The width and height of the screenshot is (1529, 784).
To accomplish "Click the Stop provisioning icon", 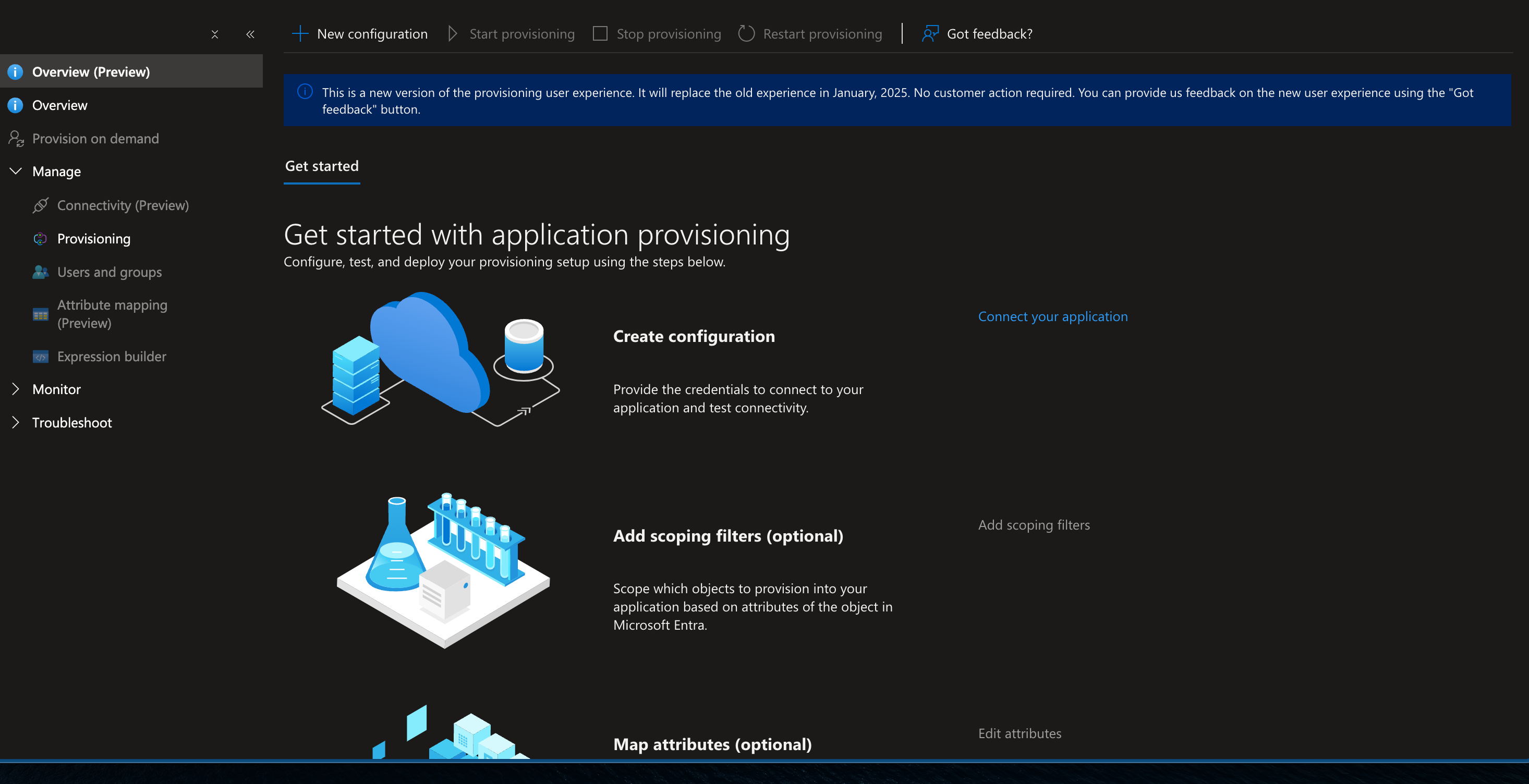I will tap(600, 34).
